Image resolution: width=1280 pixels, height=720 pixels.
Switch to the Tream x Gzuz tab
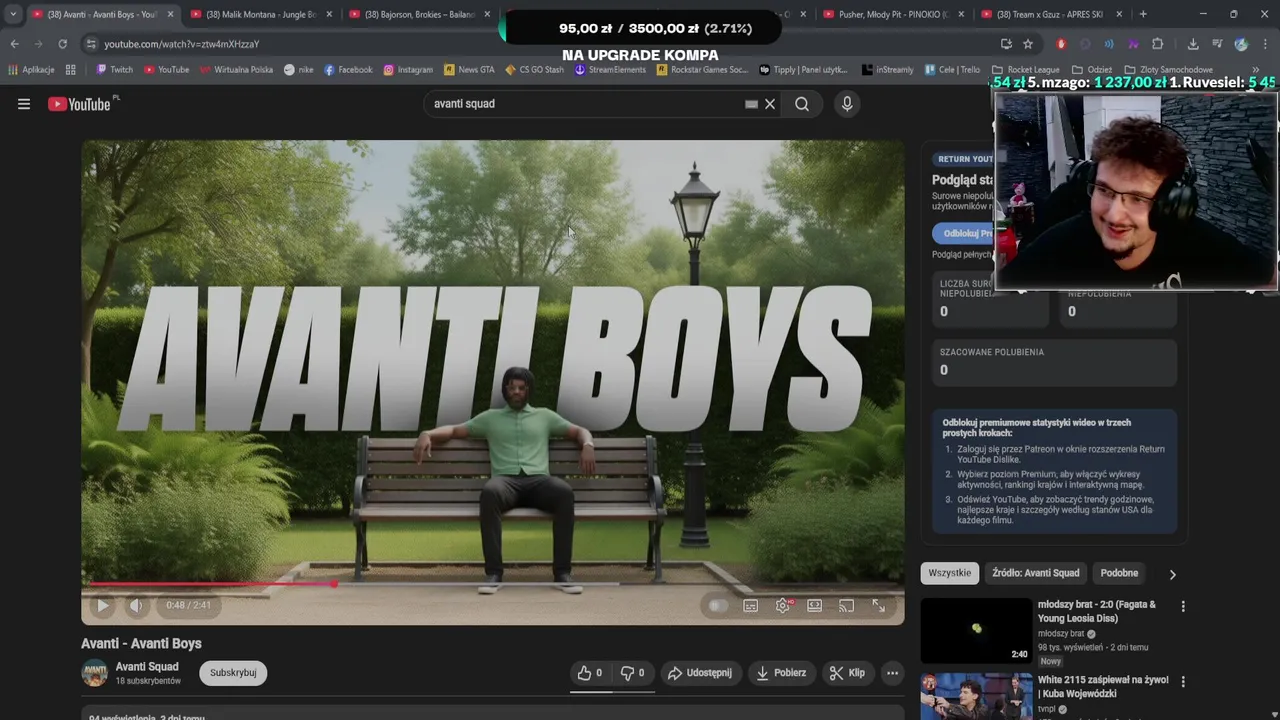(1050, 14)
